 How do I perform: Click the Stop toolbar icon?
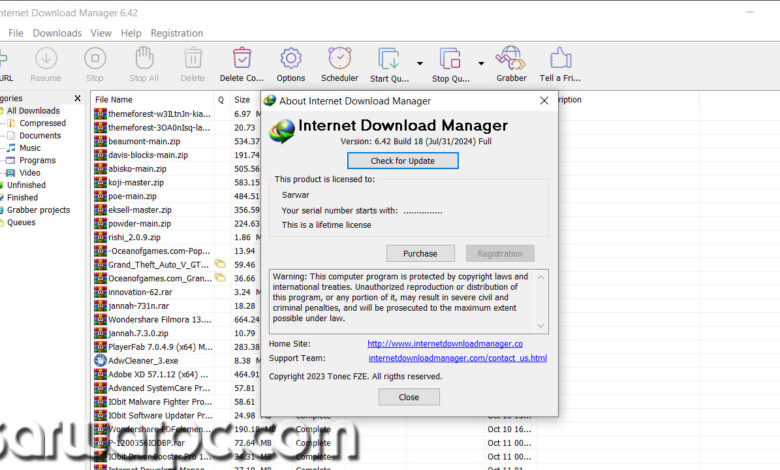(95, 59)
